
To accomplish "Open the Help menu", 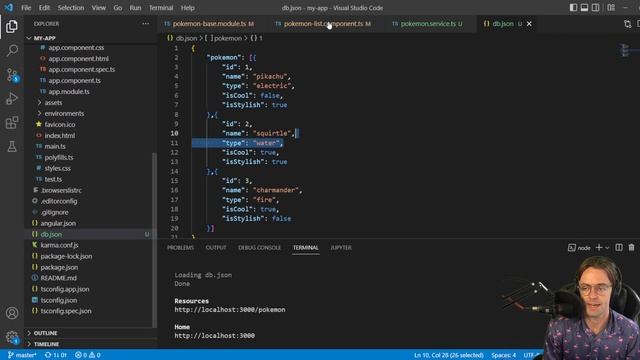I will point(187,8).
